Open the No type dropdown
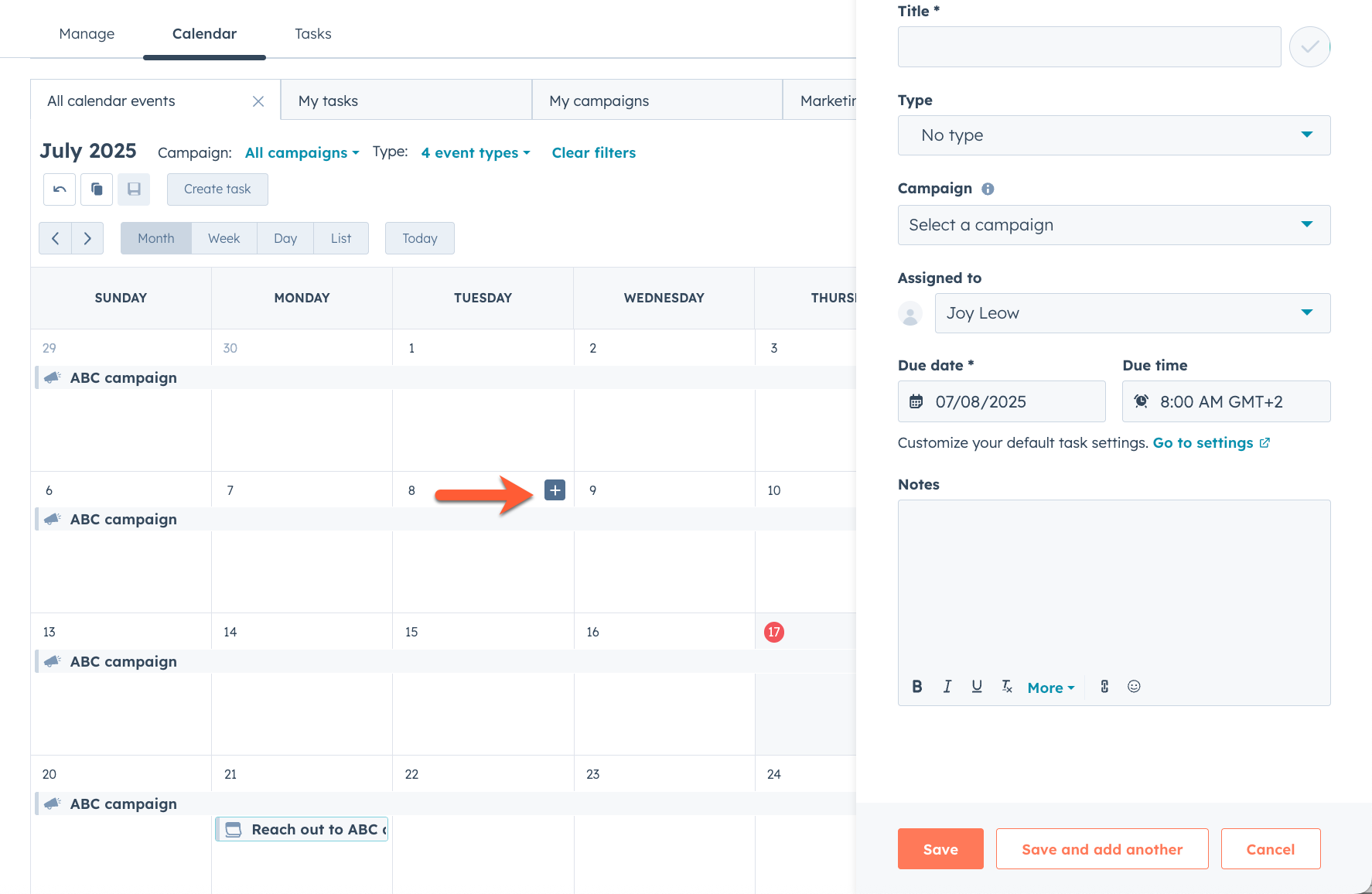The height and width of the screenshot is (894, 1372). click(x=1114, y=135)
